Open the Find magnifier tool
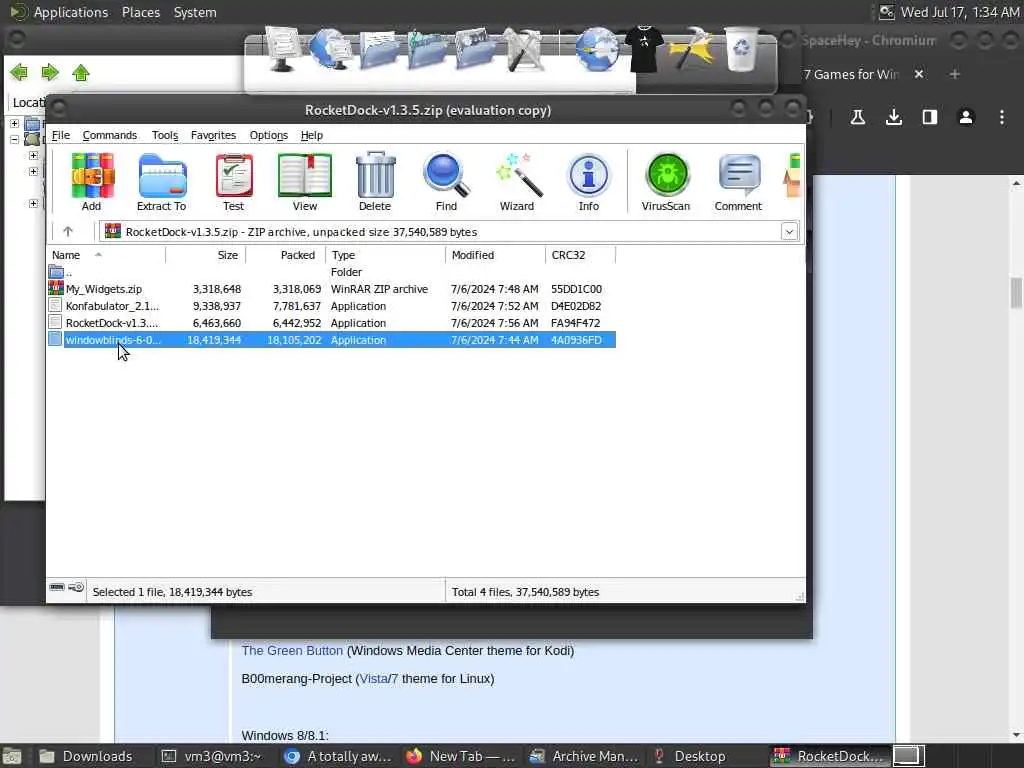1024x768 pixels. pyautogui.click(x=446, y=181)
